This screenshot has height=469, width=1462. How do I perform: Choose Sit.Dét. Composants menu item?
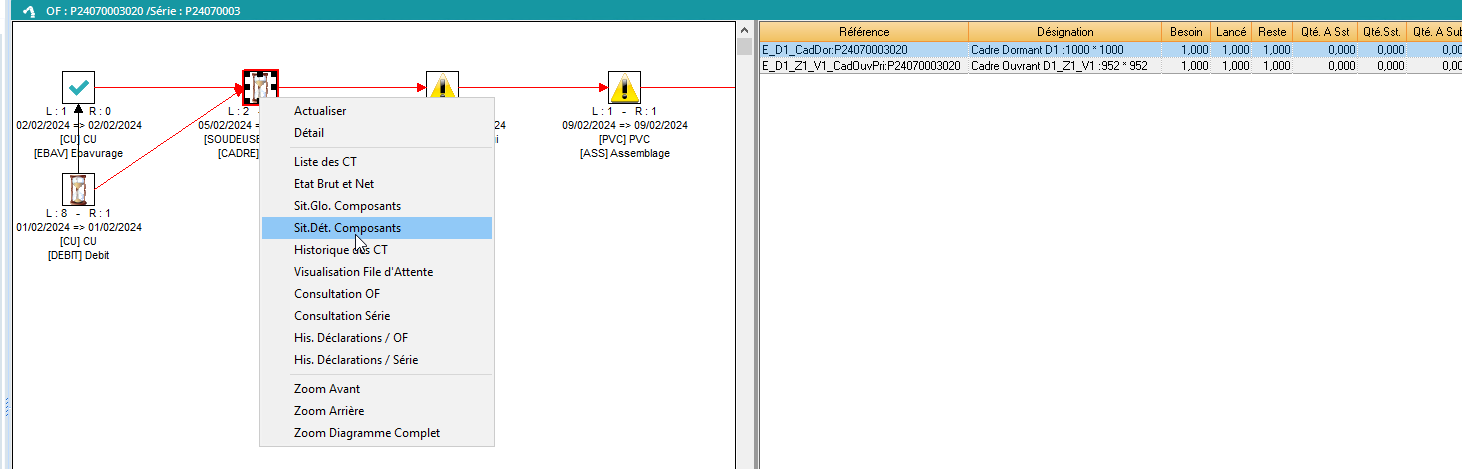click(x=347, y=228)
